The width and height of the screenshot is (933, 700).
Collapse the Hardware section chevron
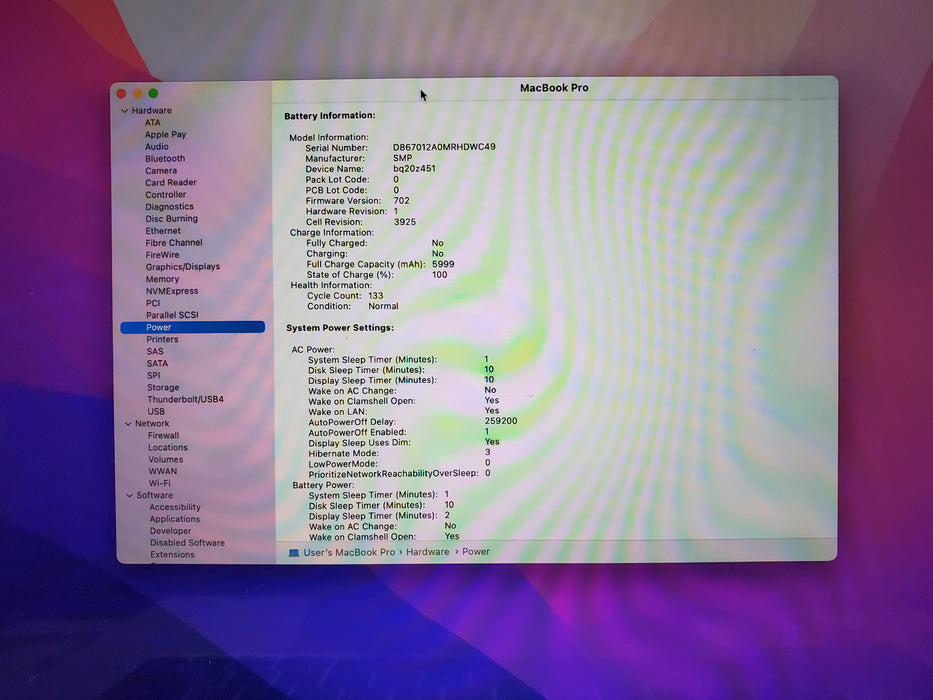coord(124,111)
